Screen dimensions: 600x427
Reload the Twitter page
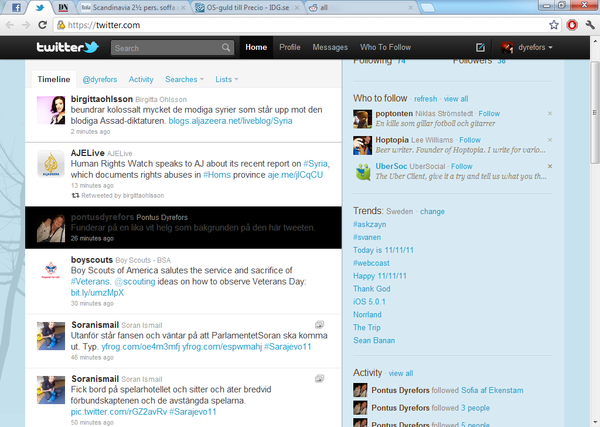42,25
